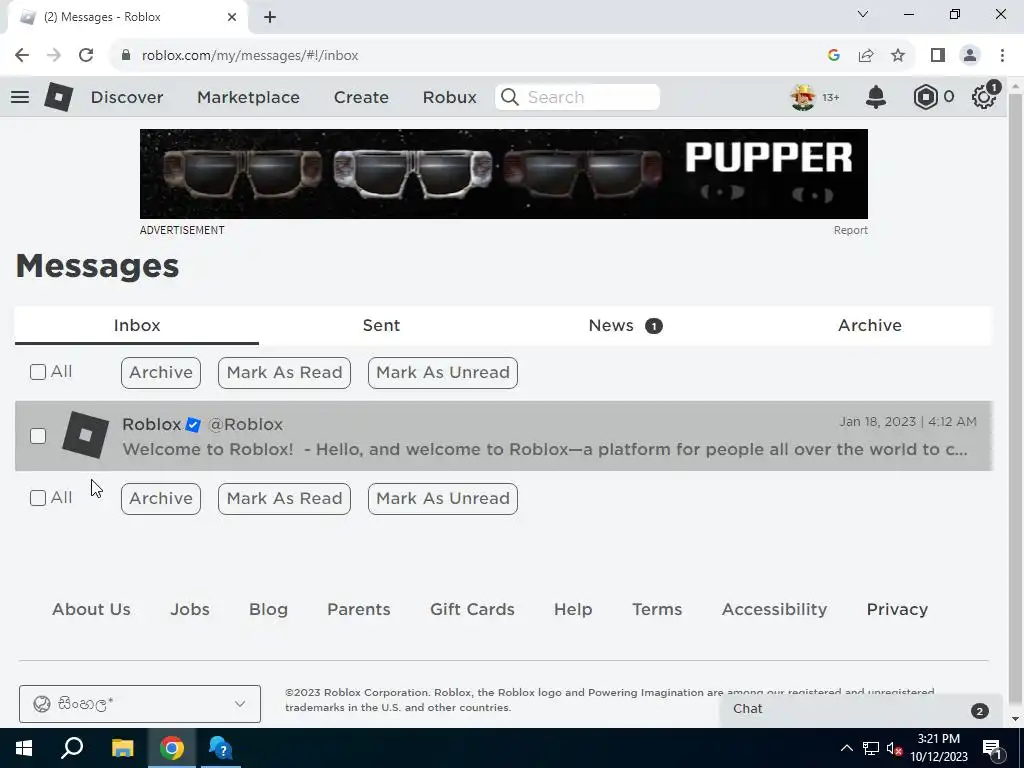Open the language selector dropdown
This screenshot has height=768, width=1024.
tap(140, 704)
